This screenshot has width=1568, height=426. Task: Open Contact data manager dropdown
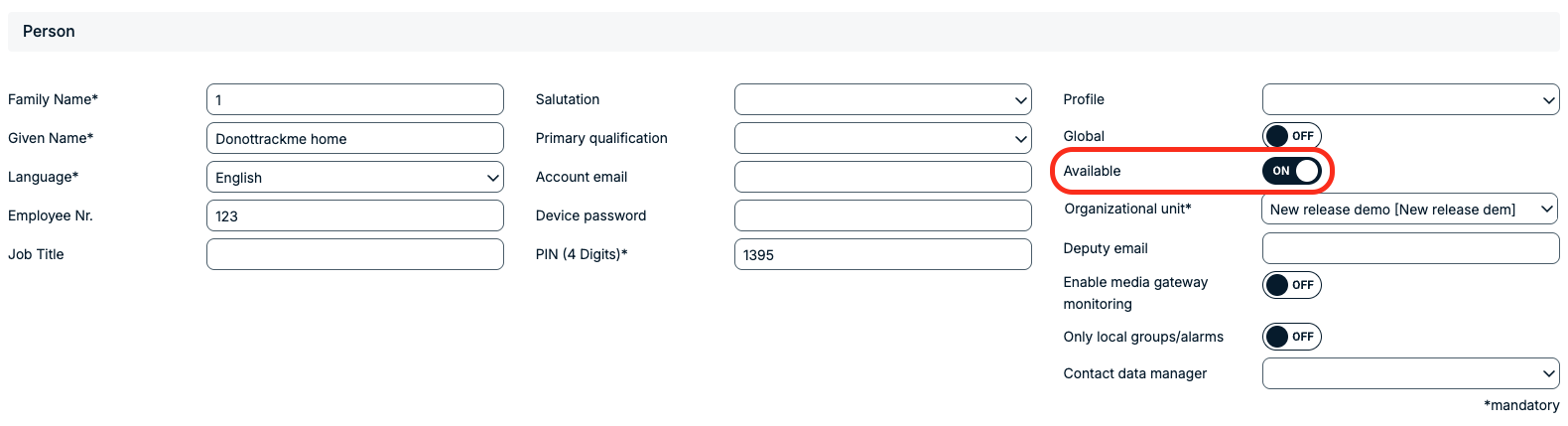point(1410,373)
